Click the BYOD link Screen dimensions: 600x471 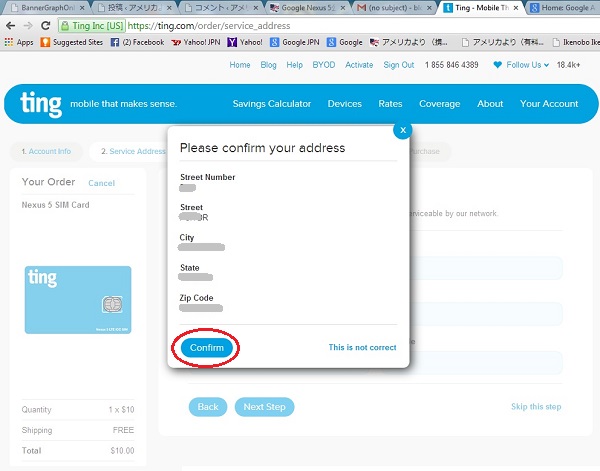[324, 65]
